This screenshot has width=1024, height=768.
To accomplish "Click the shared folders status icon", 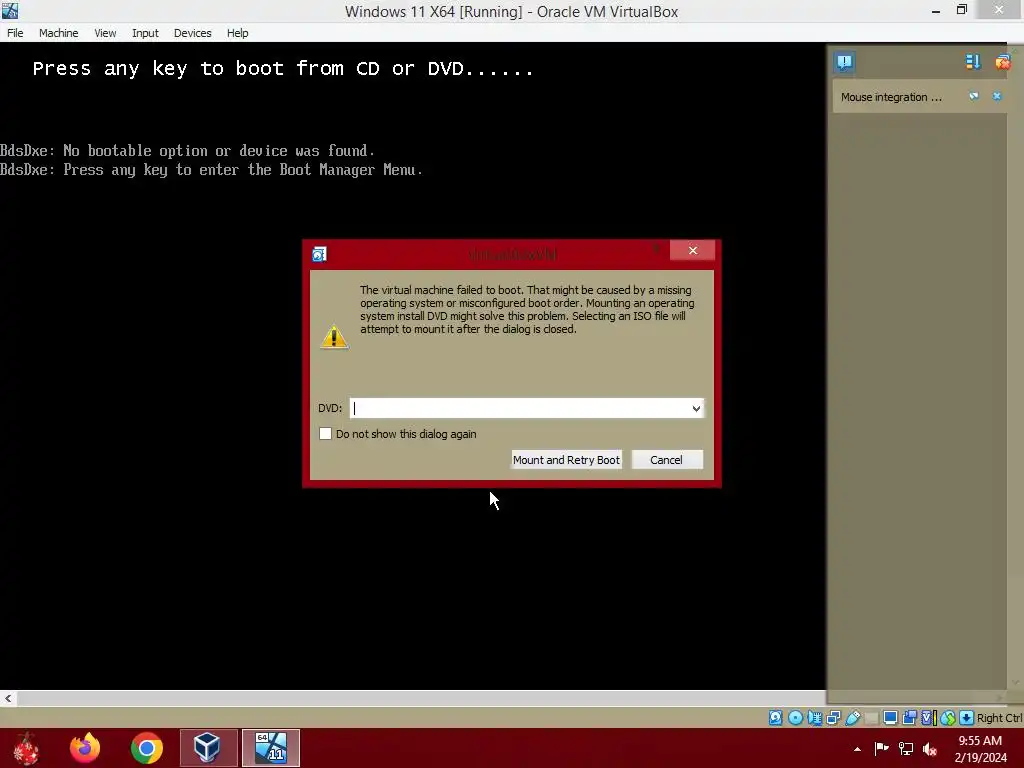I will click(871, 718).
